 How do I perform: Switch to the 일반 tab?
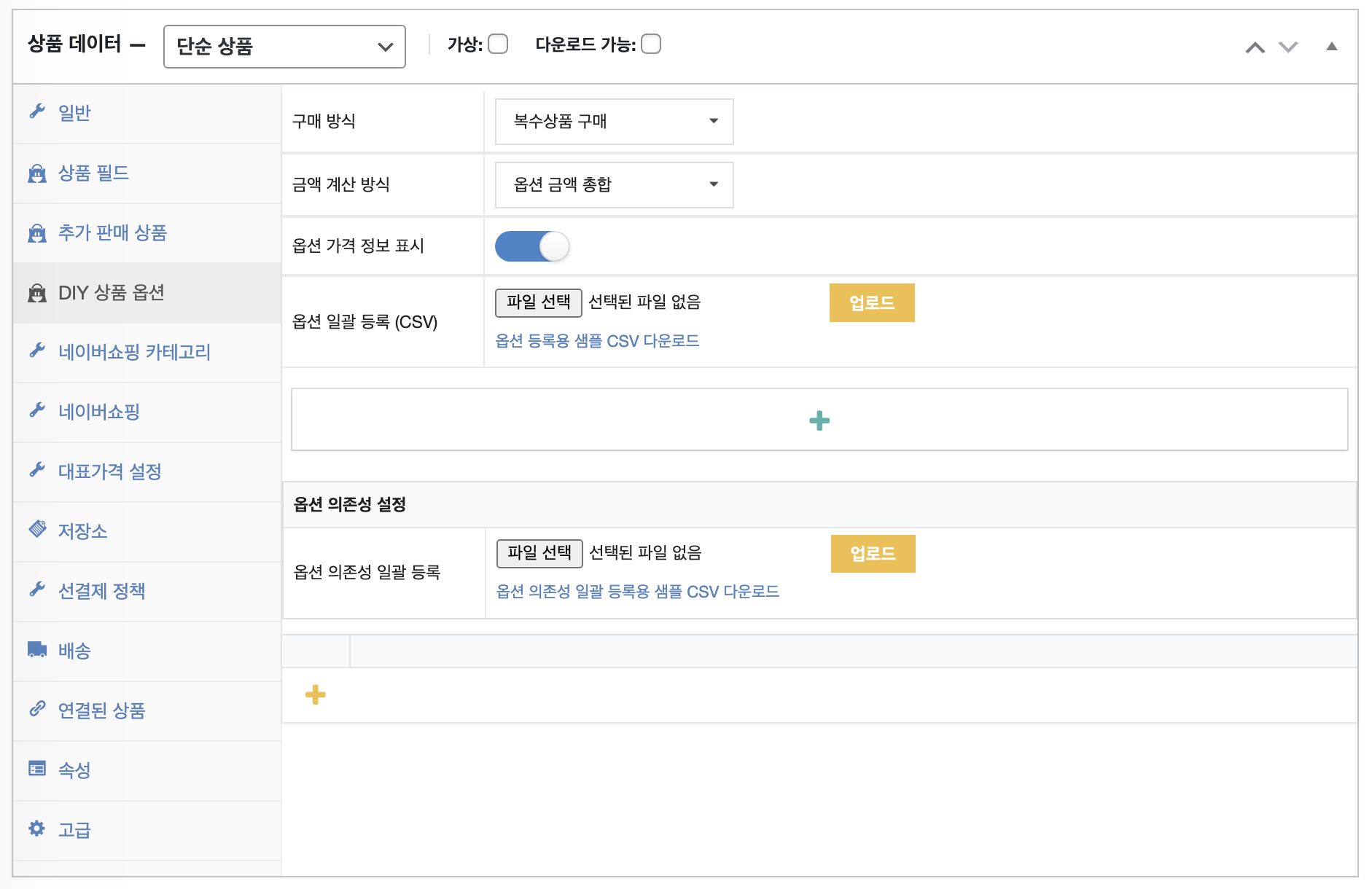74,113
